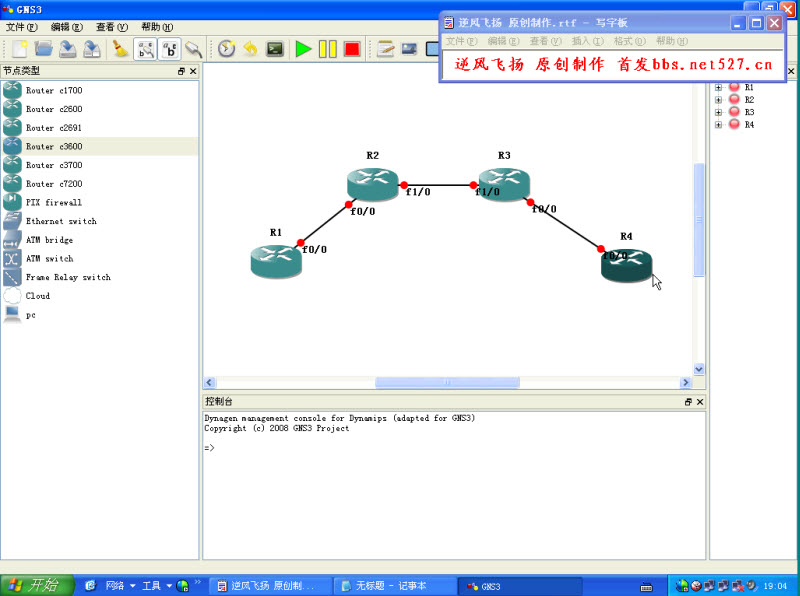This screenshot has width=800, height=596.
Task: Click the 开始 Start button
Action: tap(37, 585)
